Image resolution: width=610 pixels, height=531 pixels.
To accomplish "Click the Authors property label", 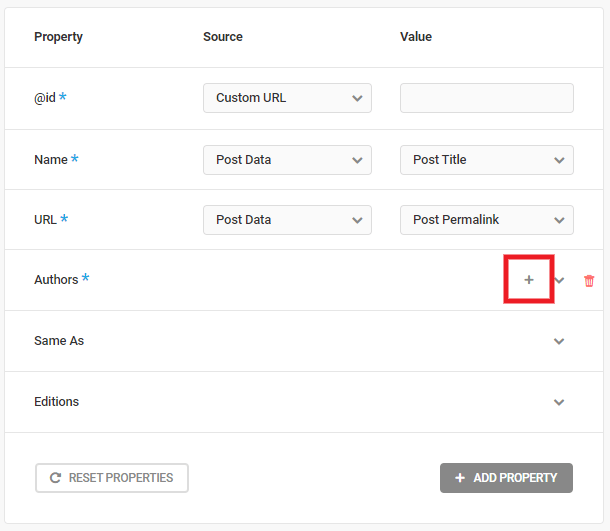I will pos(56,279).
